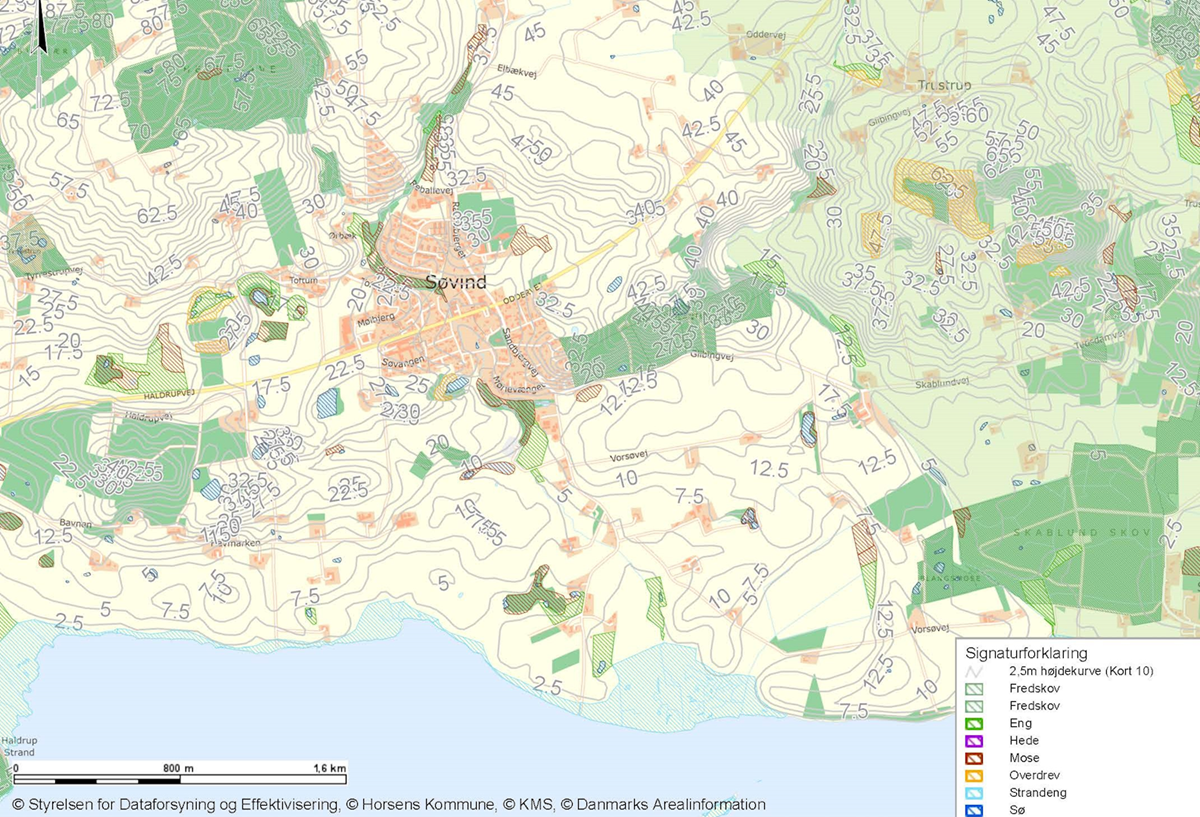This screenshot has width=1200, height=817.
Task: Click the north arrow compass icon
Action: [40, 28]
